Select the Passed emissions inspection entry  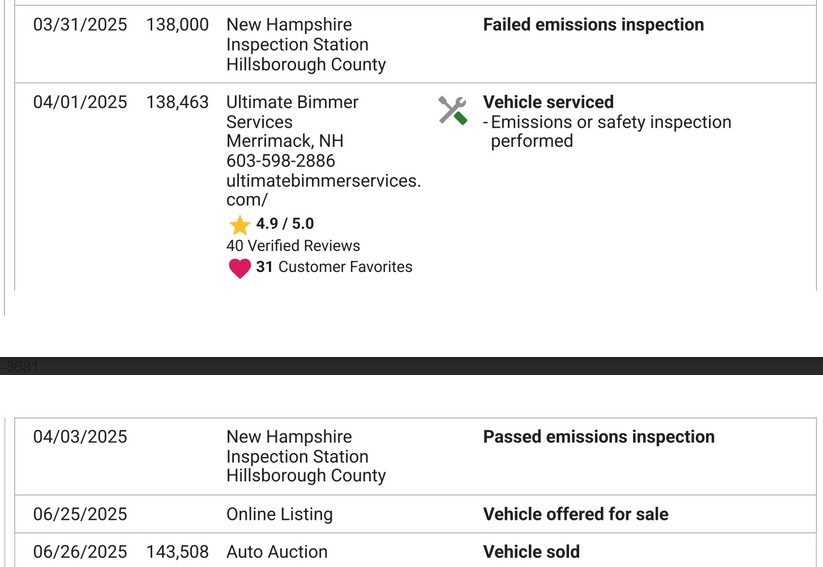click(x=598, y=437)
